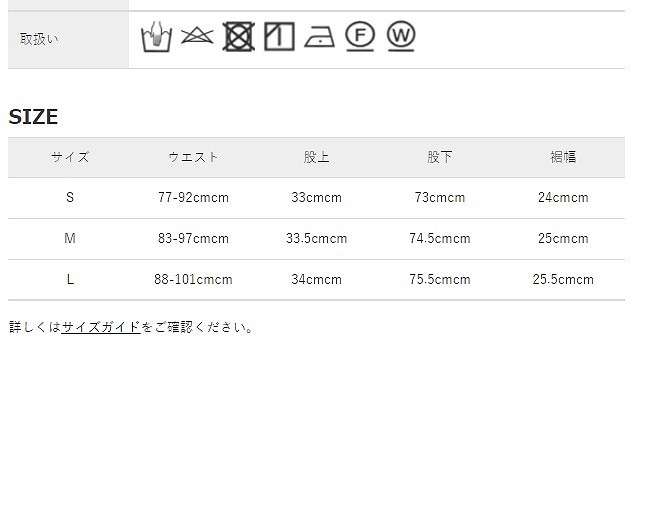645x507 pixels.
Task: Click the 77-92cmcm waist value
Action: tap(193, 197)
